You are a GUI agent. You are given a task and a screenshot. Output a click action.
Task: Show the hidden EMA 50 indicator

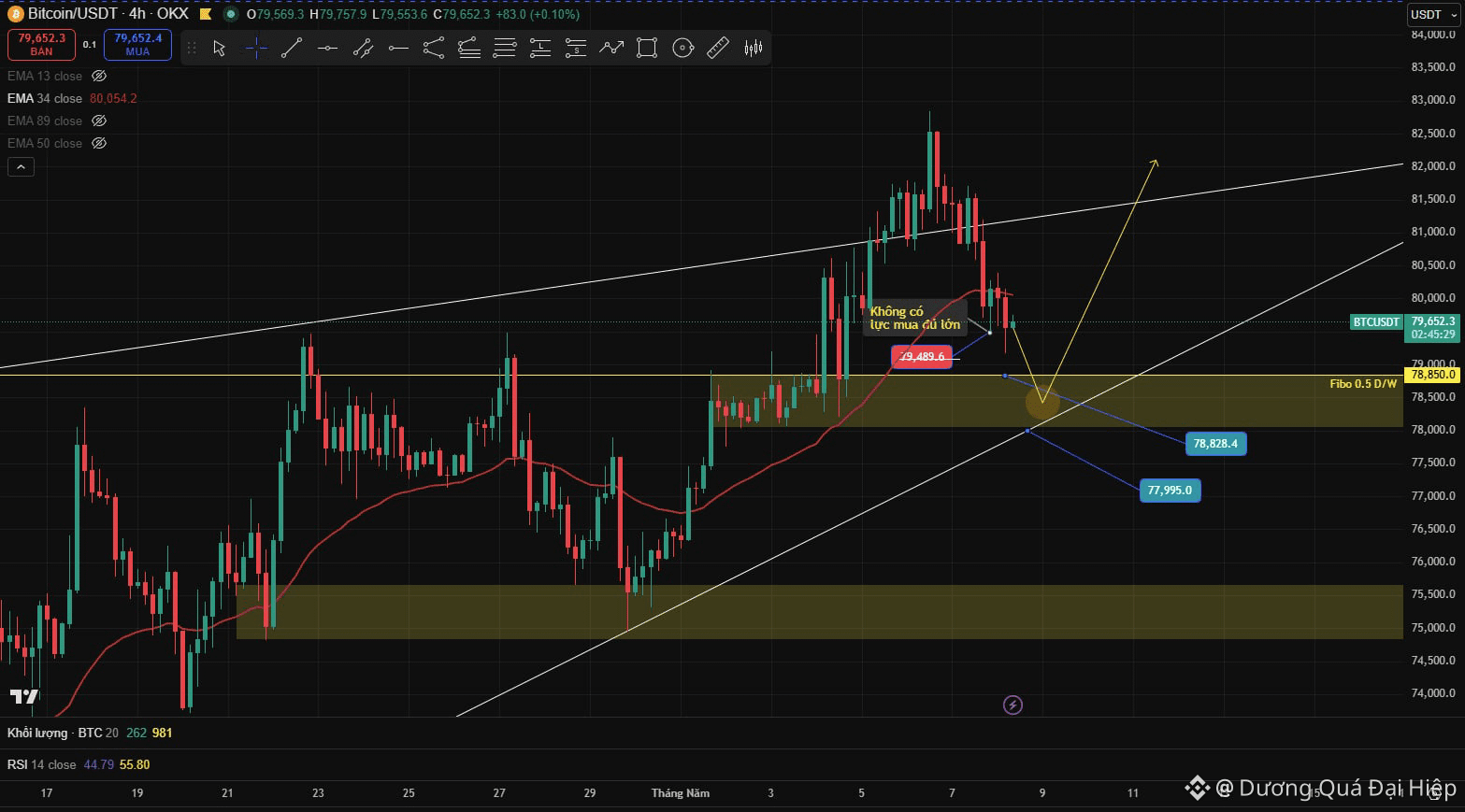[x=99, y=143]
